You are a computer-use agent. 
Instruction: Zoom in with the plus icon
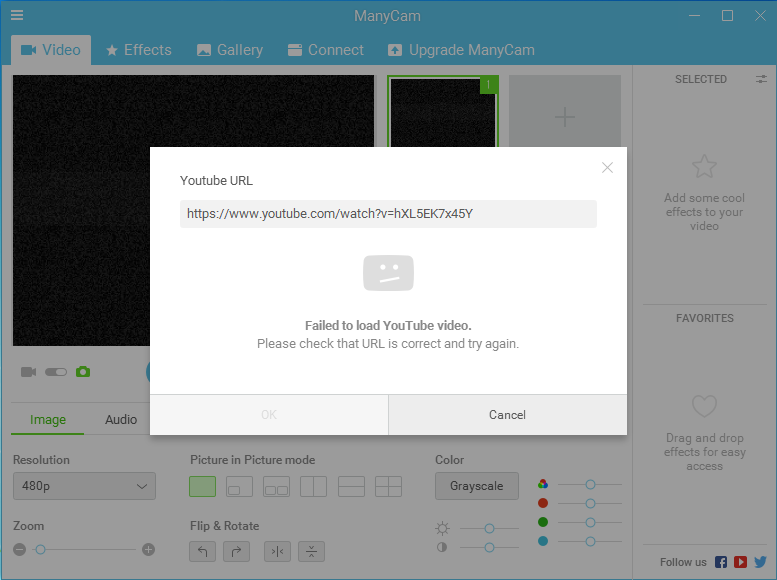148,549
